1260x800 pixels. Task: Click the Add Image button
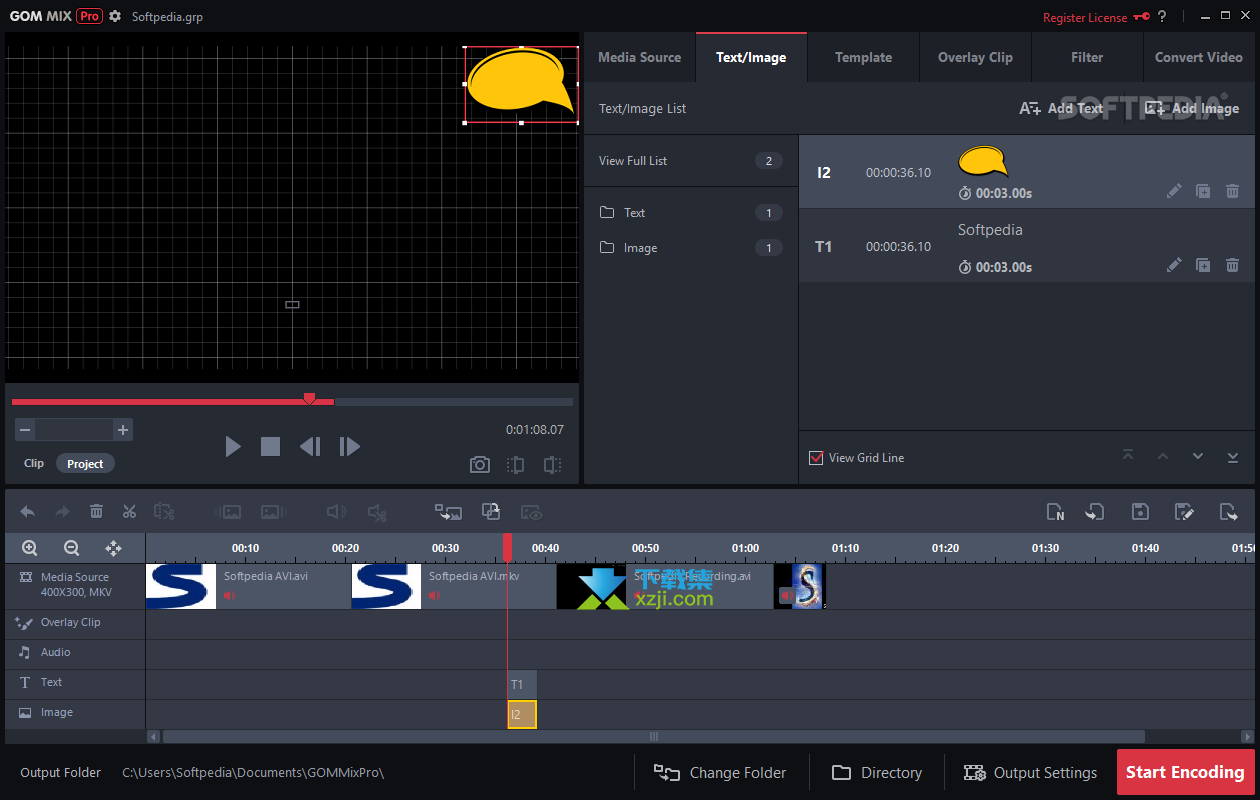coord(1191,108)
